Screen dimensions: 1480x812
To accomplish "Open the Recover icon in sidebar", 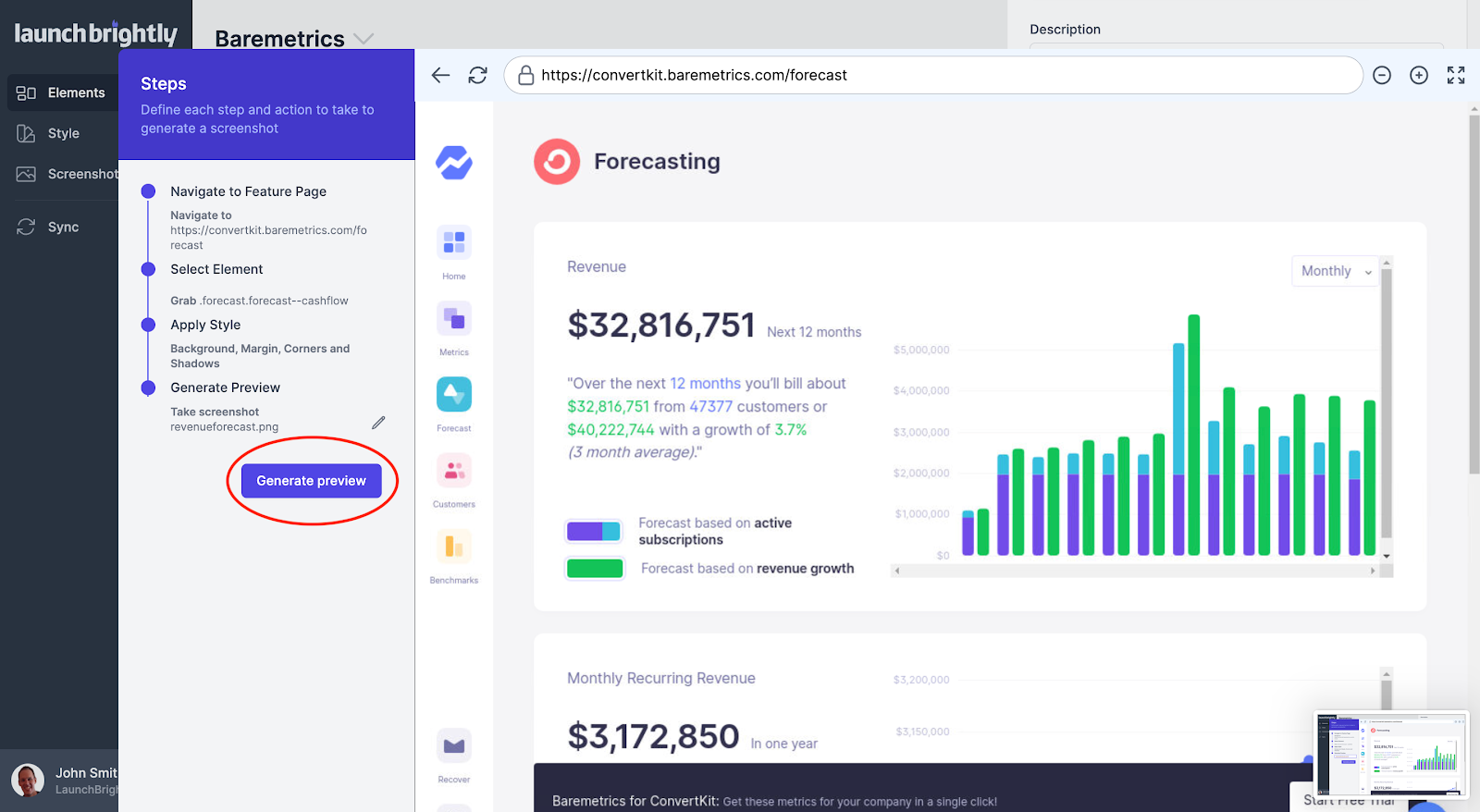I will tap(454, 745).
